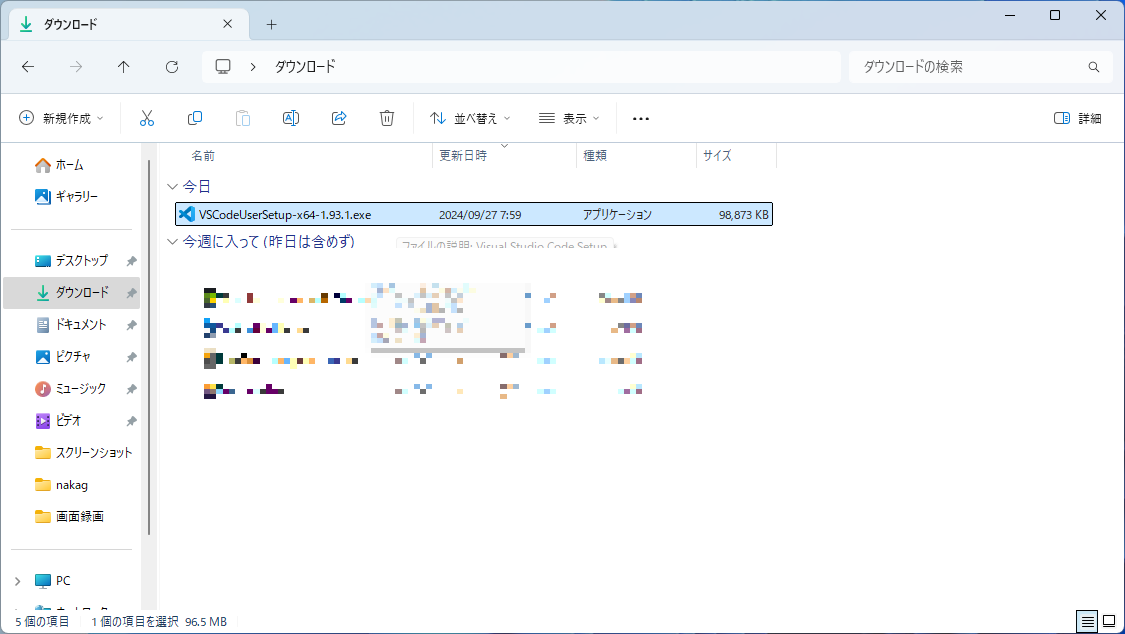
Task: Collapse the 今日 group
Action: pos(172,186)
